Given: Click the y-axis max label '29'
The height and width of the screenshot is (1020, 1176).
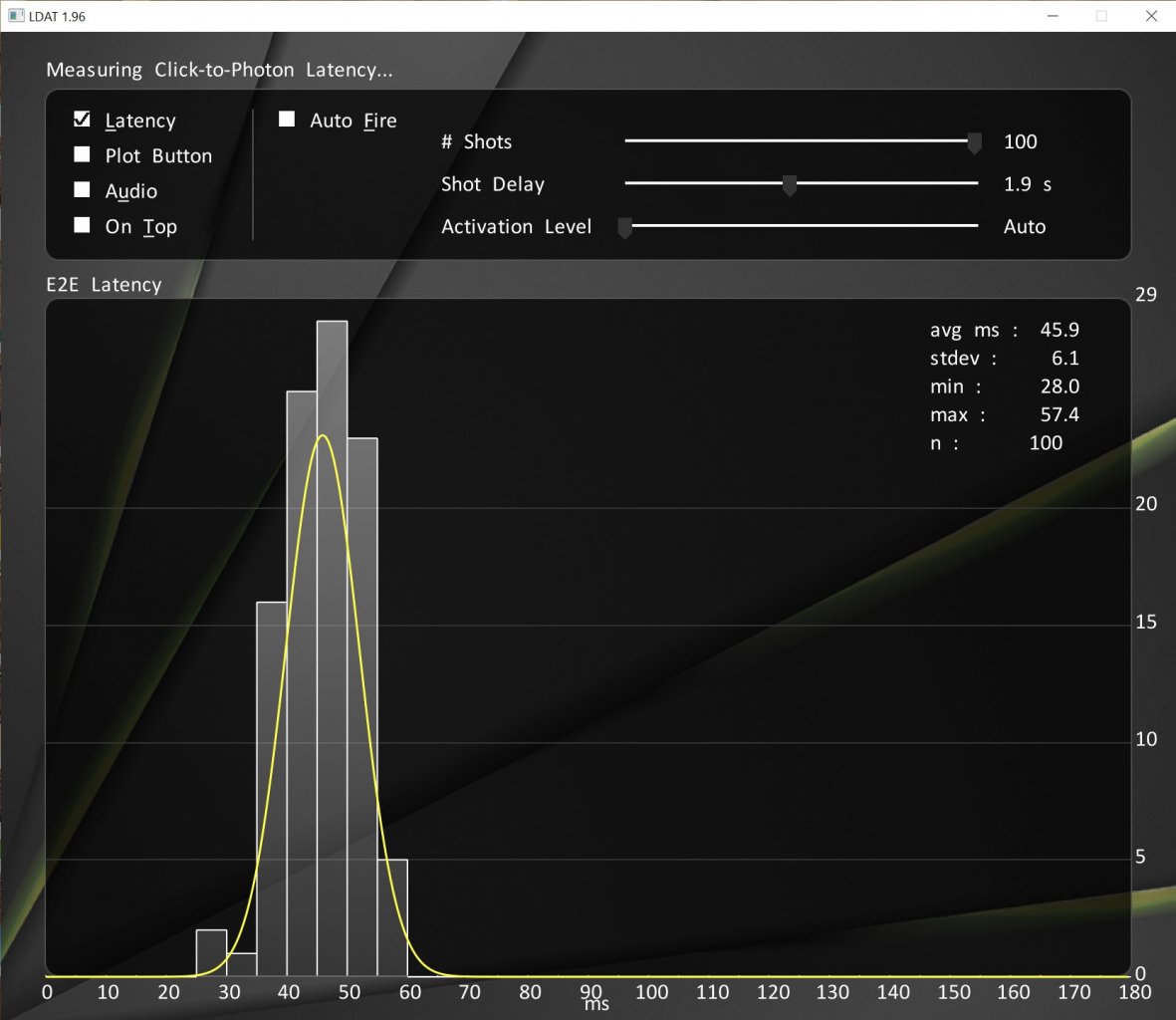Looking at the screenshot, I should pos(1145,294).
